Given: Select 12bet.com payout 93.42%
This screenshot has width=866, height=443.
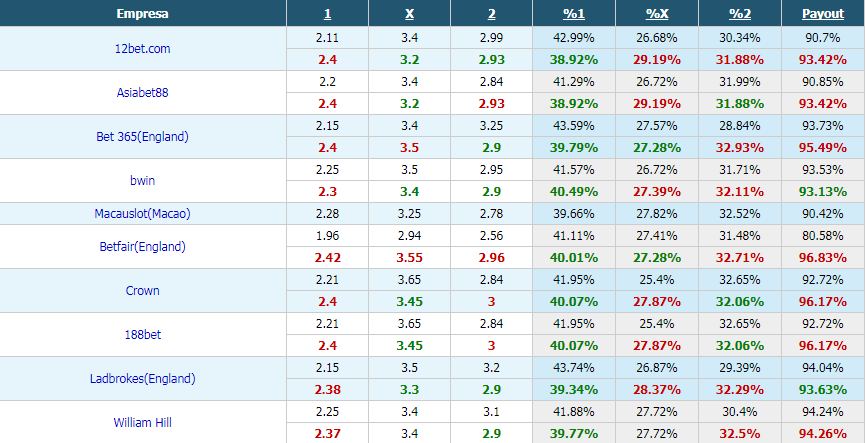Looking at the screenshot, I should point(823,60).
